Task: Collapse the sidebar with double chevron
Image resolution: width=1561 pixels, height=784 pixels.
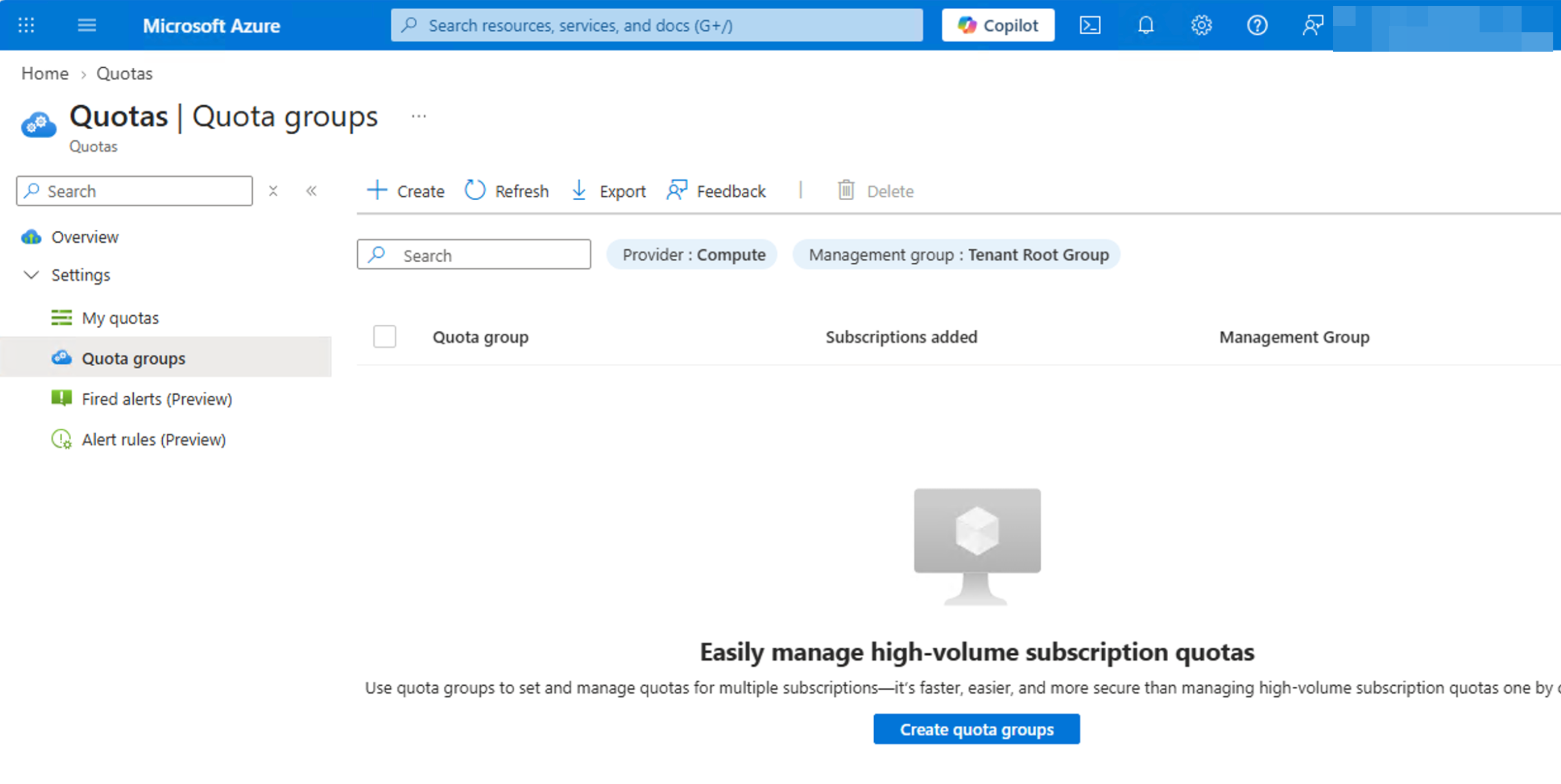Action: click(x=311, y=191)
